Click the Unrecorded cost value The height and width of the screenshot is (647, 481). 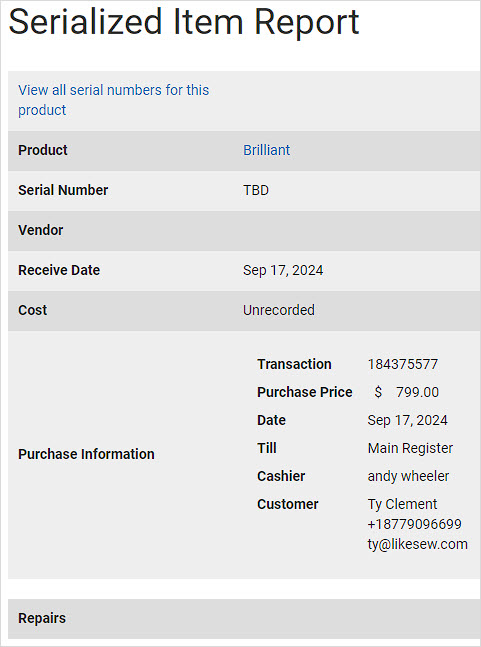pyautogui.click(x=279, y=310)
